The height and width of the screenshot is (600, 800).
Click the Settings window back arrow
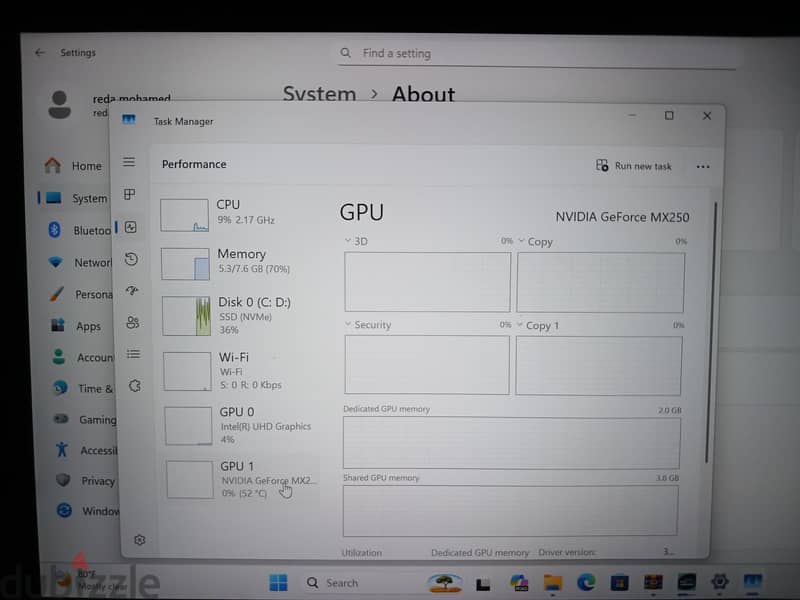(x=40, y=53)
